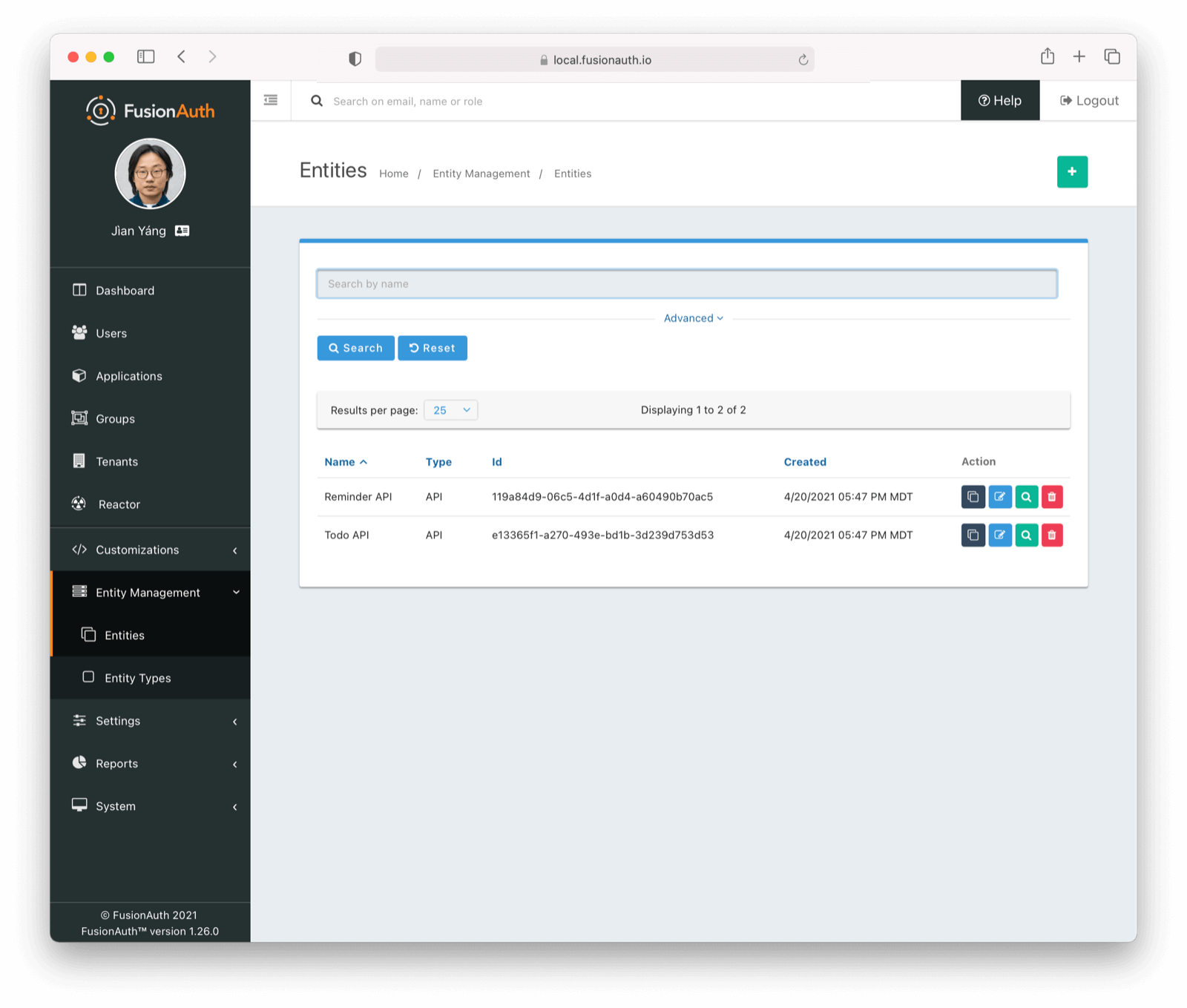
Task: Expand the Advanced search options
Action: [x=694, y=318]
